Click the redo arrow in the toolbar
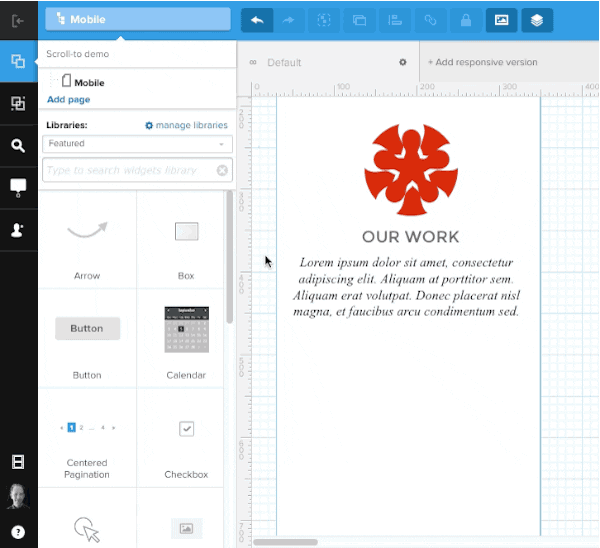Screen dimensions: 600x548 pyautogui.click(x=290, y=19)
